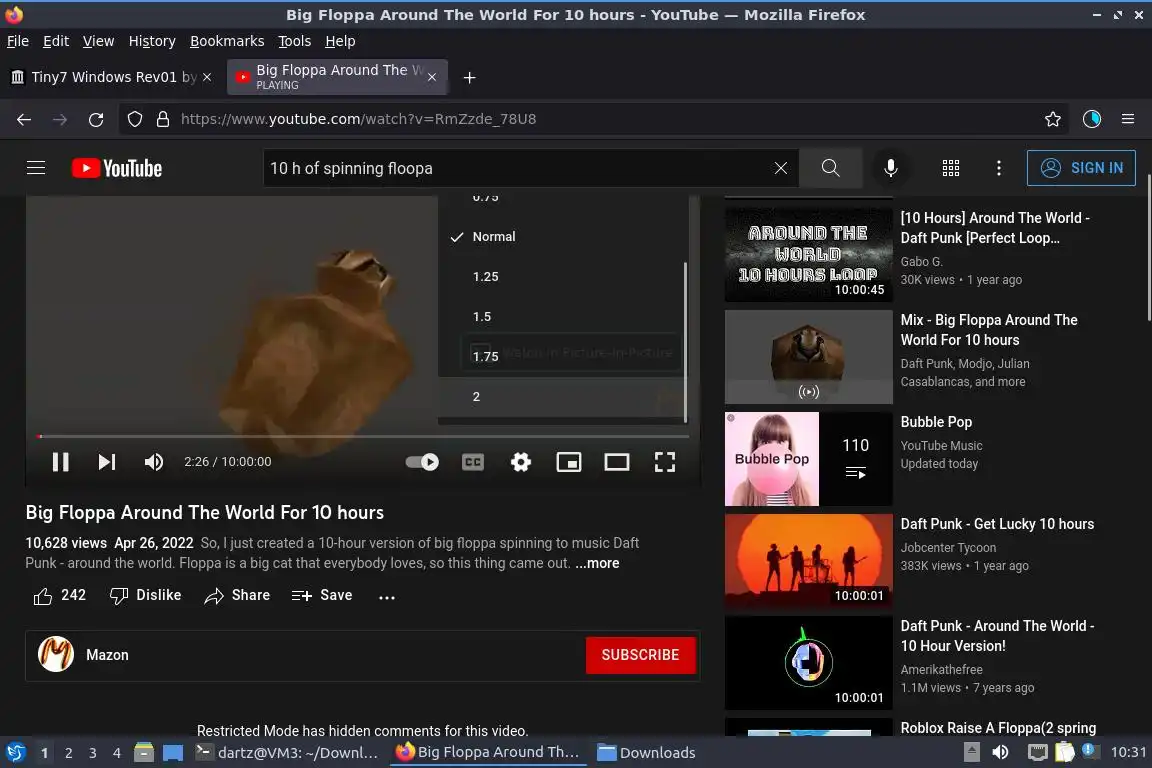Toggle closed captions CC button

tap(472, 462)
